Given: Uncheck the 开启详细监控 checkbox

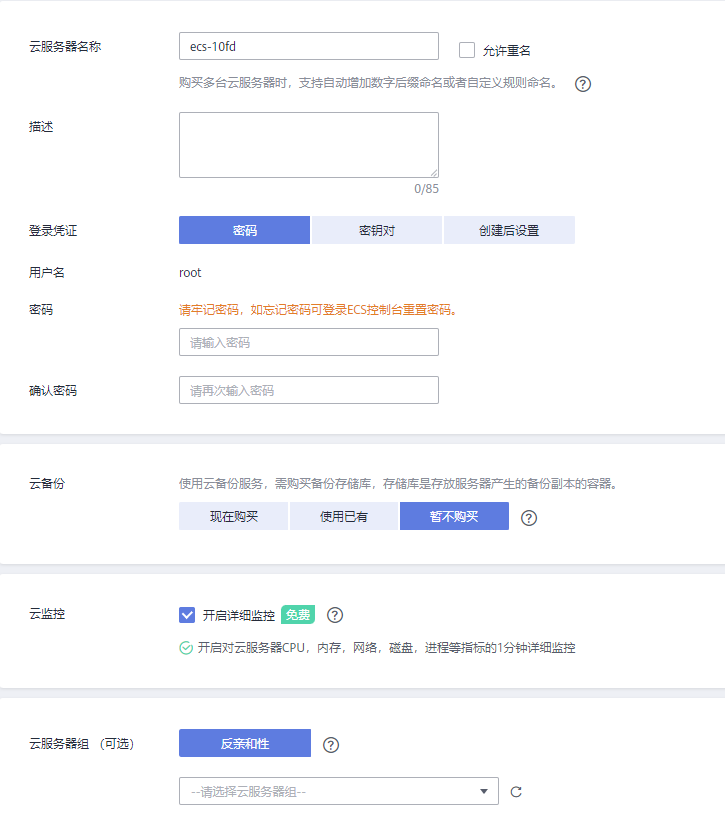Looking at the screenshot, I should 187,615.
